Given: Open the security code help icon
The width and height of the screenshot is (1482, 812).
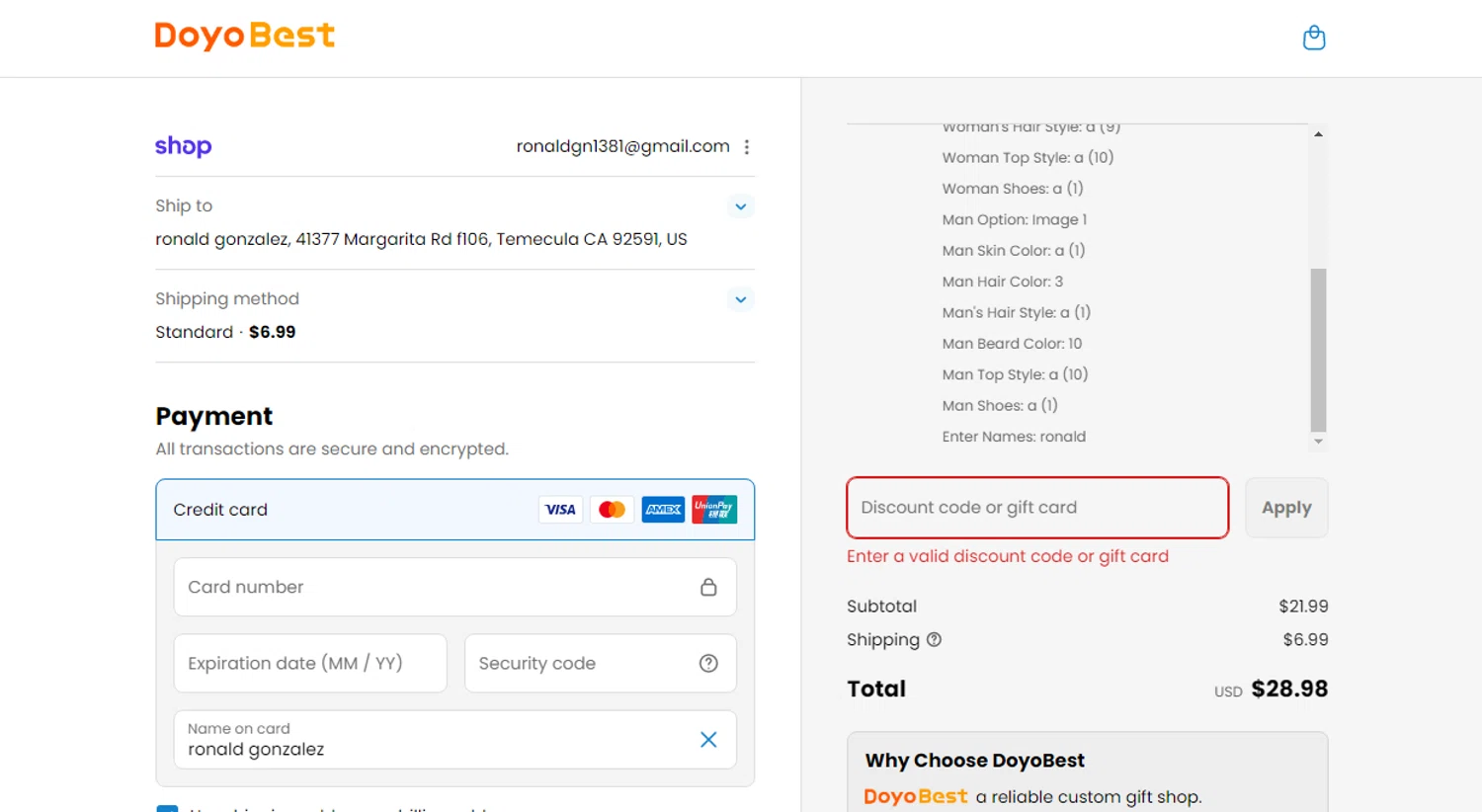Looking at the screenshot, I should 708,664.
